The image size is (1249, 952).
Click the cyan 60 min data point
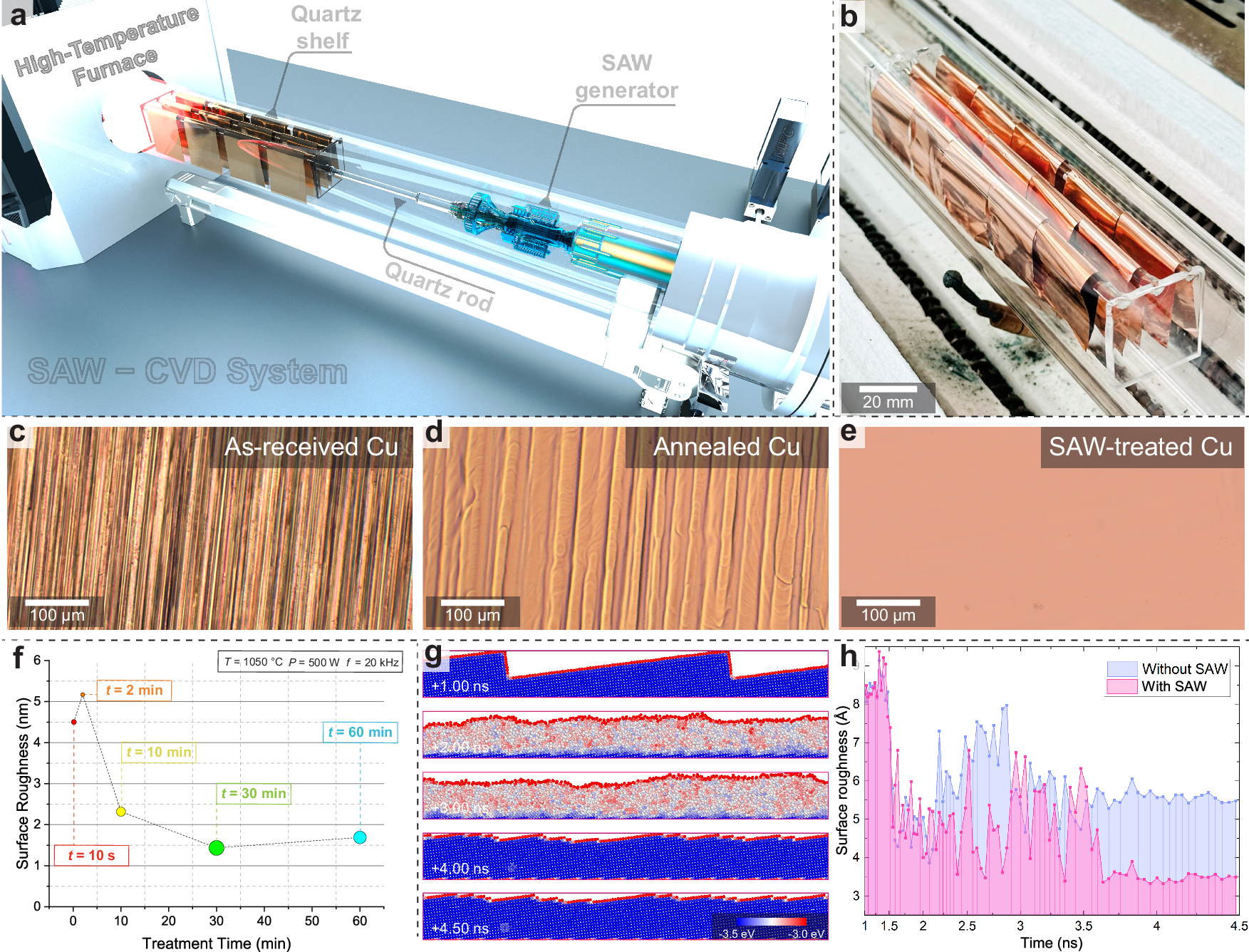point(360,837)
